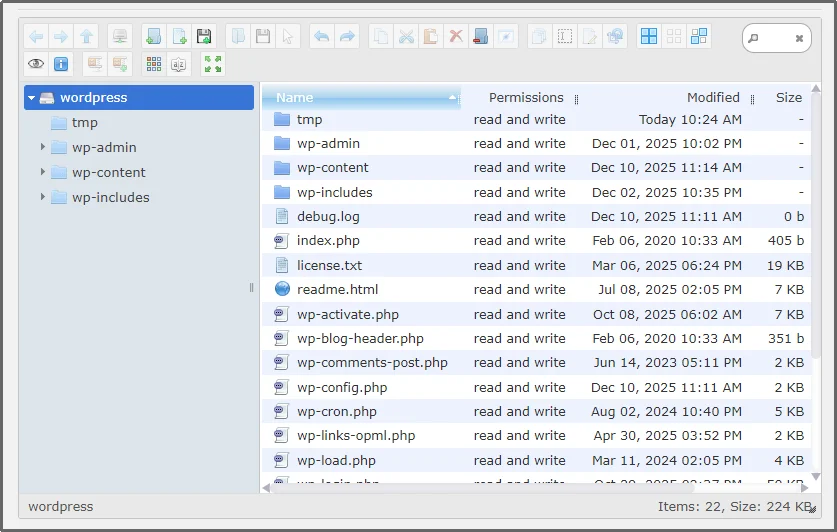837x532 pixels.
Task: Open the blue info icon
Action: [x=61, y=64]
